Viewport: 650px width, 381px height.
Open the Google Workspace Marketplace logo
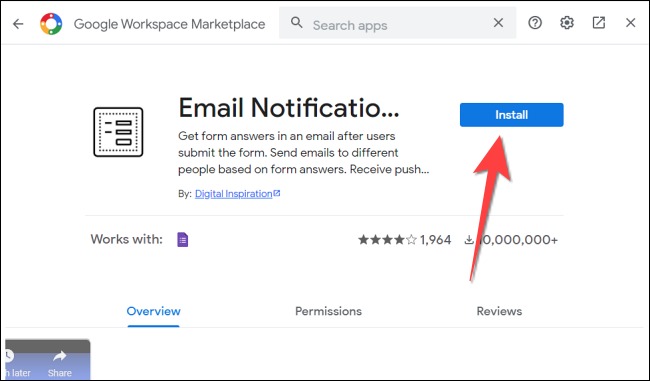pyautogui.click(x=51, y=24)
